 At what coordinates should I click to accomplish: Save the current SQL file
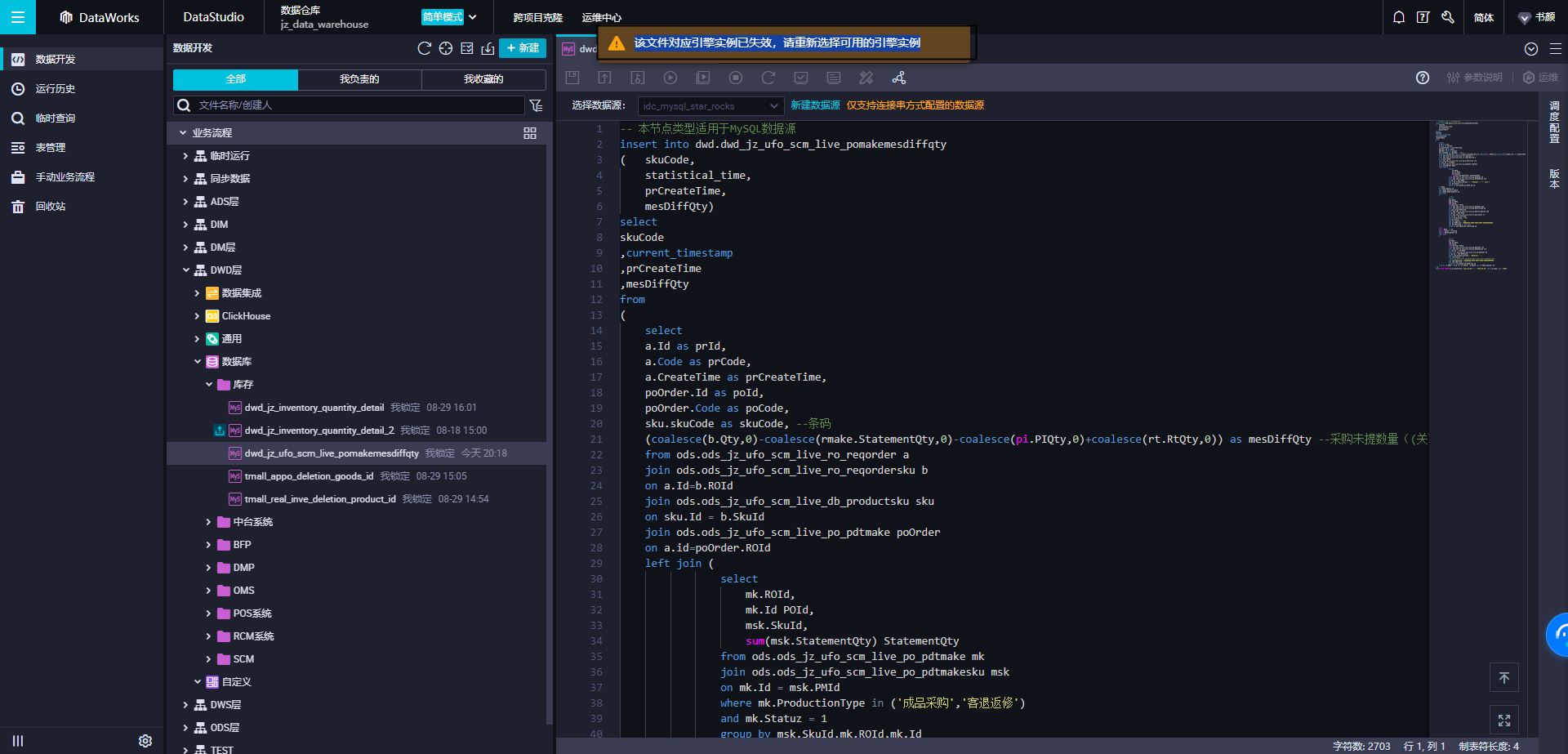click(x=572, y=78)
